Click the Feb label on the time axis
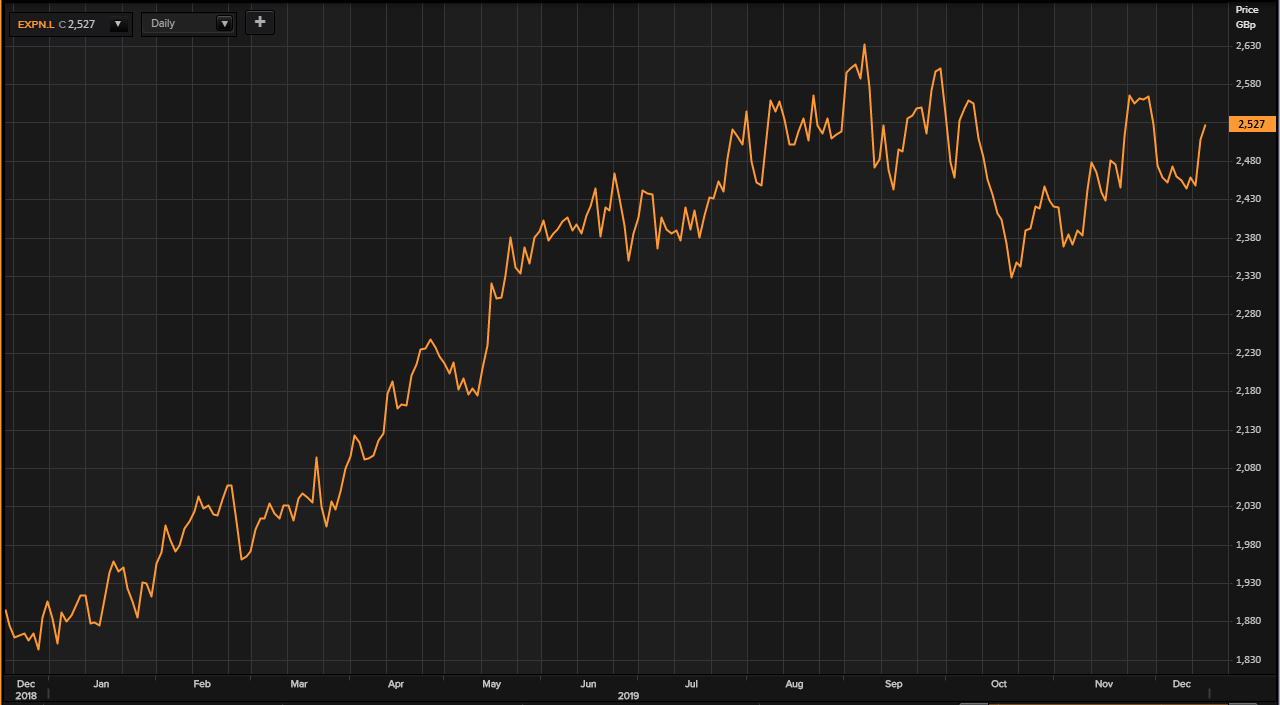 202,685
